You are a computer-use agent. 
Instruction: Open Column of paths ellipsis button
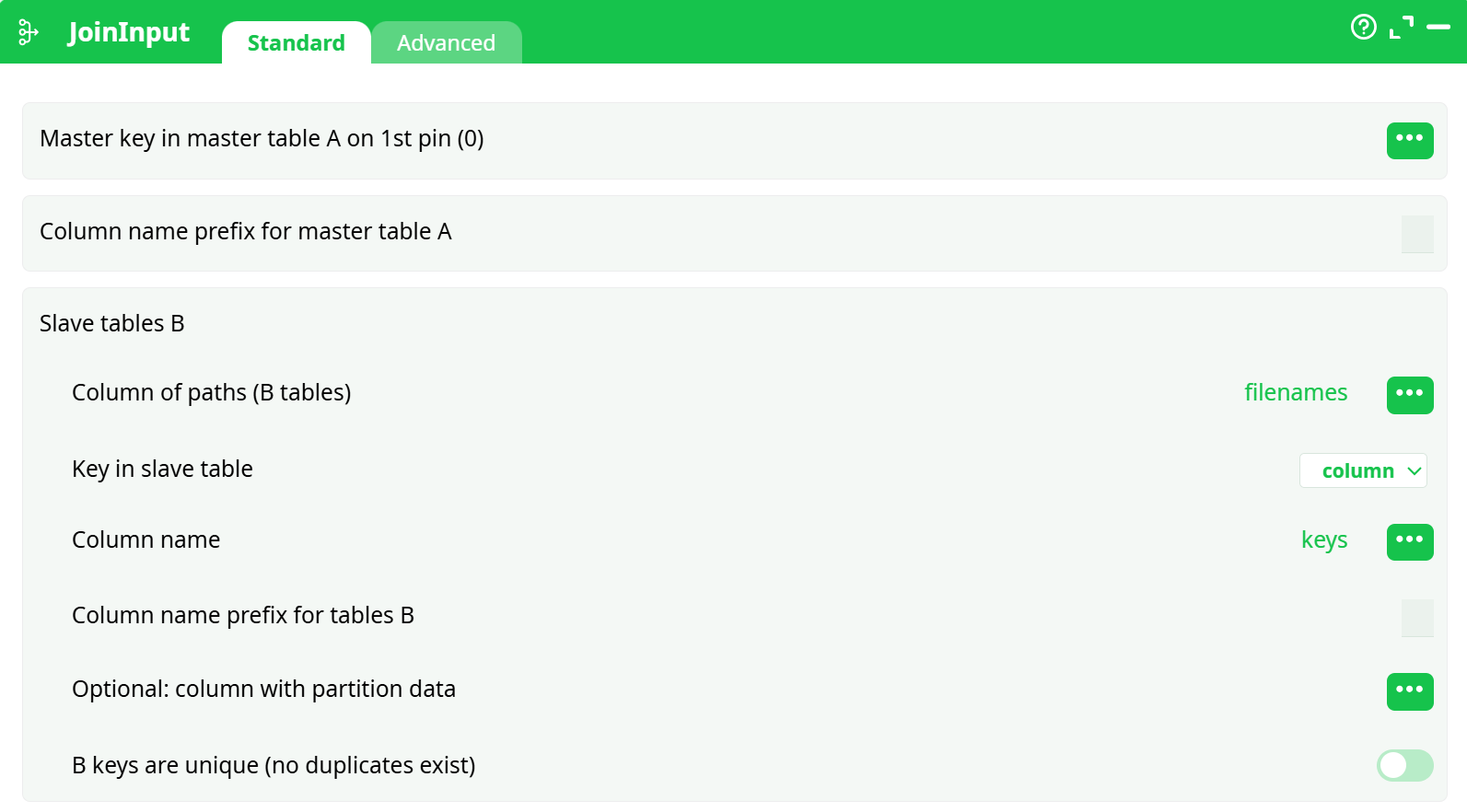1409,395
